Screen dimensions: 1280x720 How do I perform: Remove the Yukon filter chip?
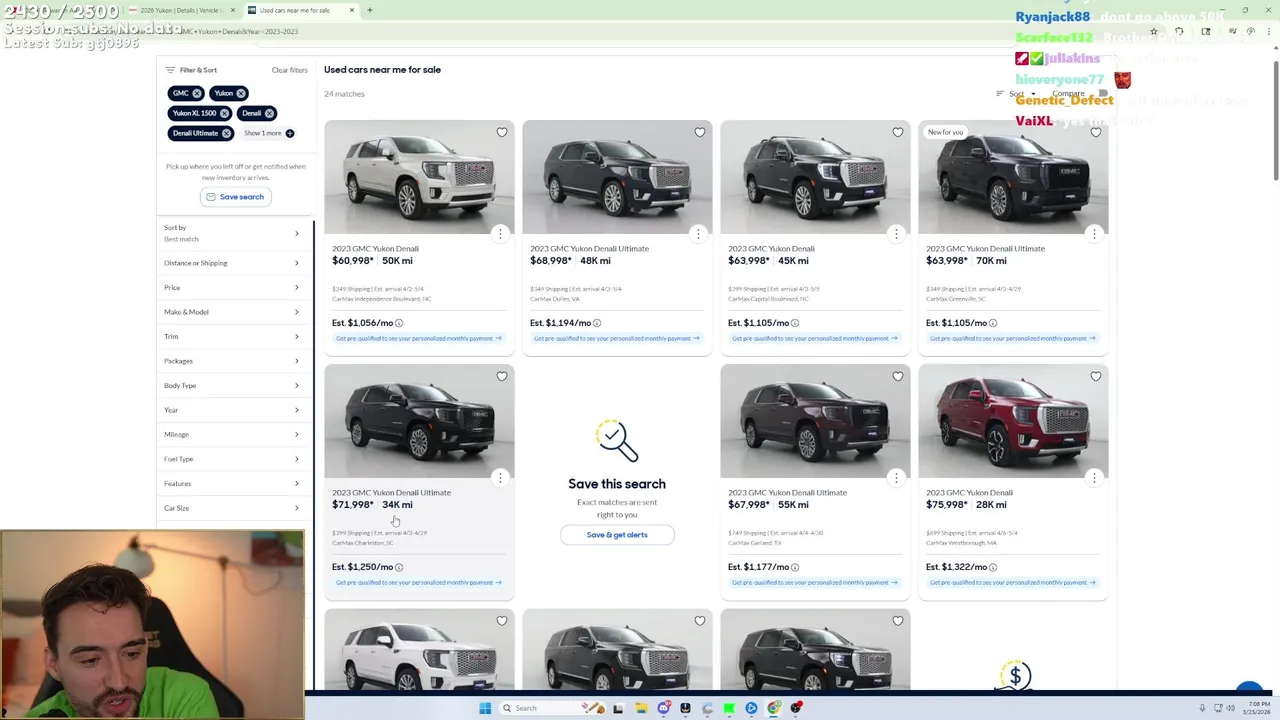pyautogui.click(x=241, y=93)
